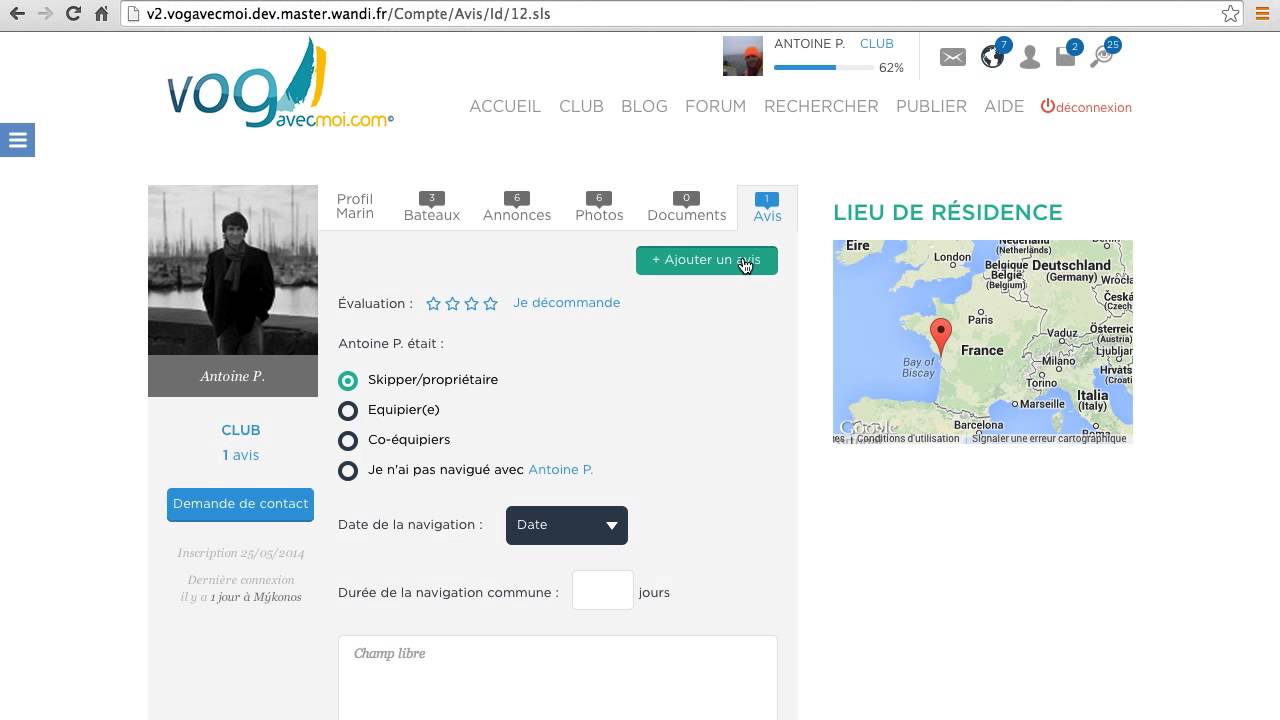Image resolution: width=1280 pixels, height=720 pixels.
Task: Open the Chrome menu icon
Action: (x=1262, y=14)
